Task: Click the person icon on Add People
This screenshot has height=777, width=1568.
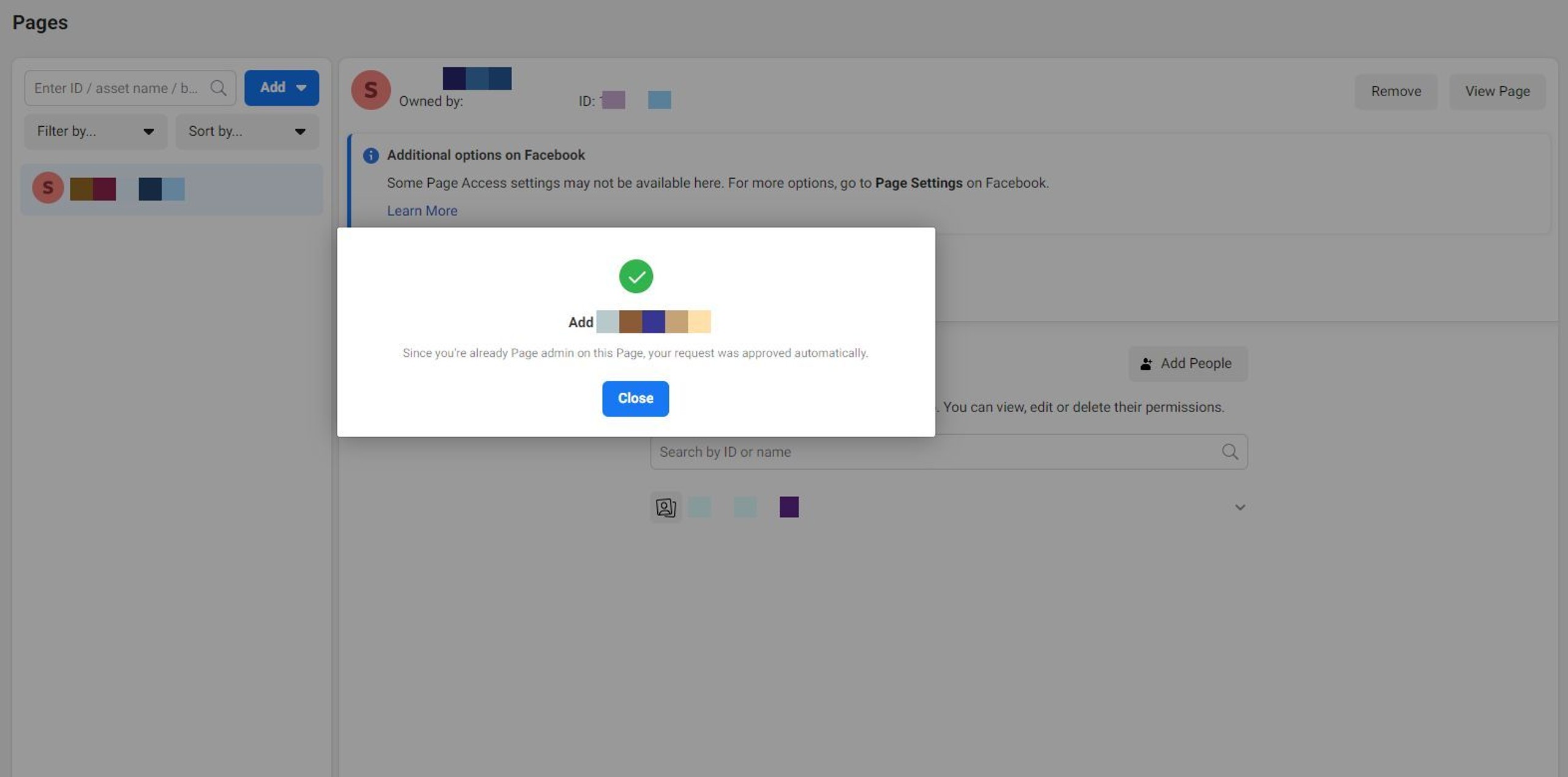Action: (1145, 364)
